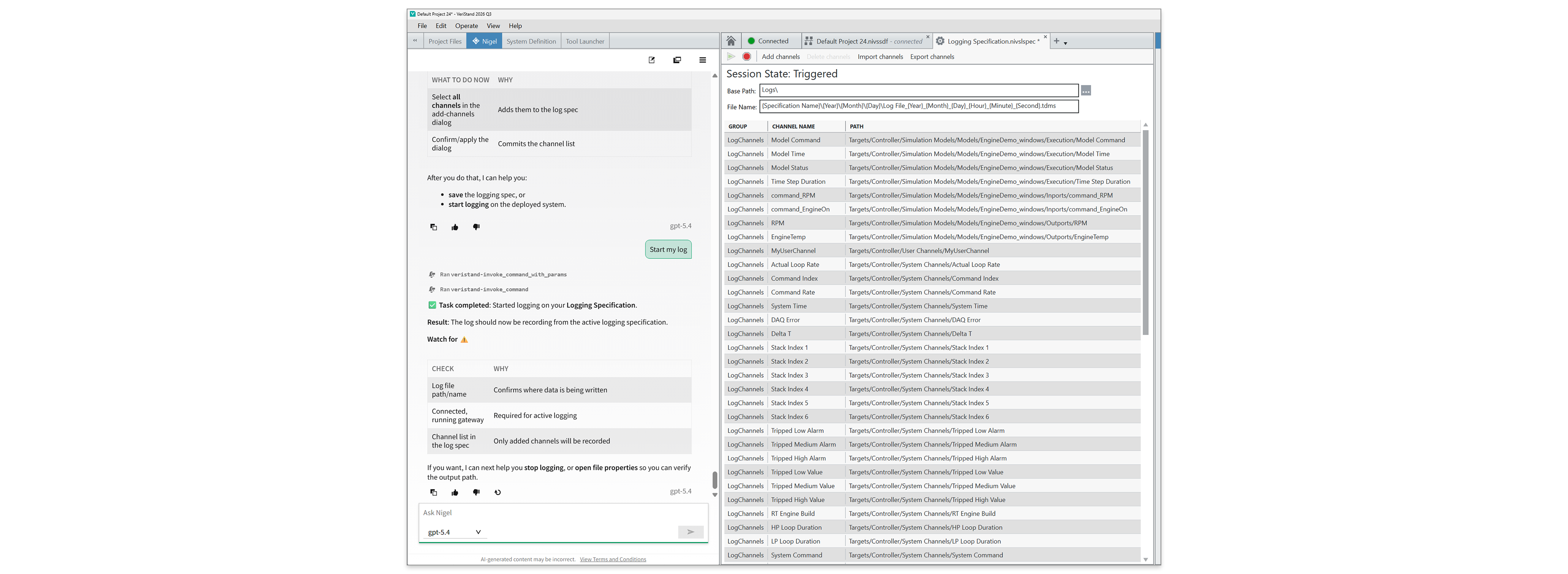This screenshot has height=574, width=1568.
Task: Go to the Home screen icon
Action: [x=731, y=41]
